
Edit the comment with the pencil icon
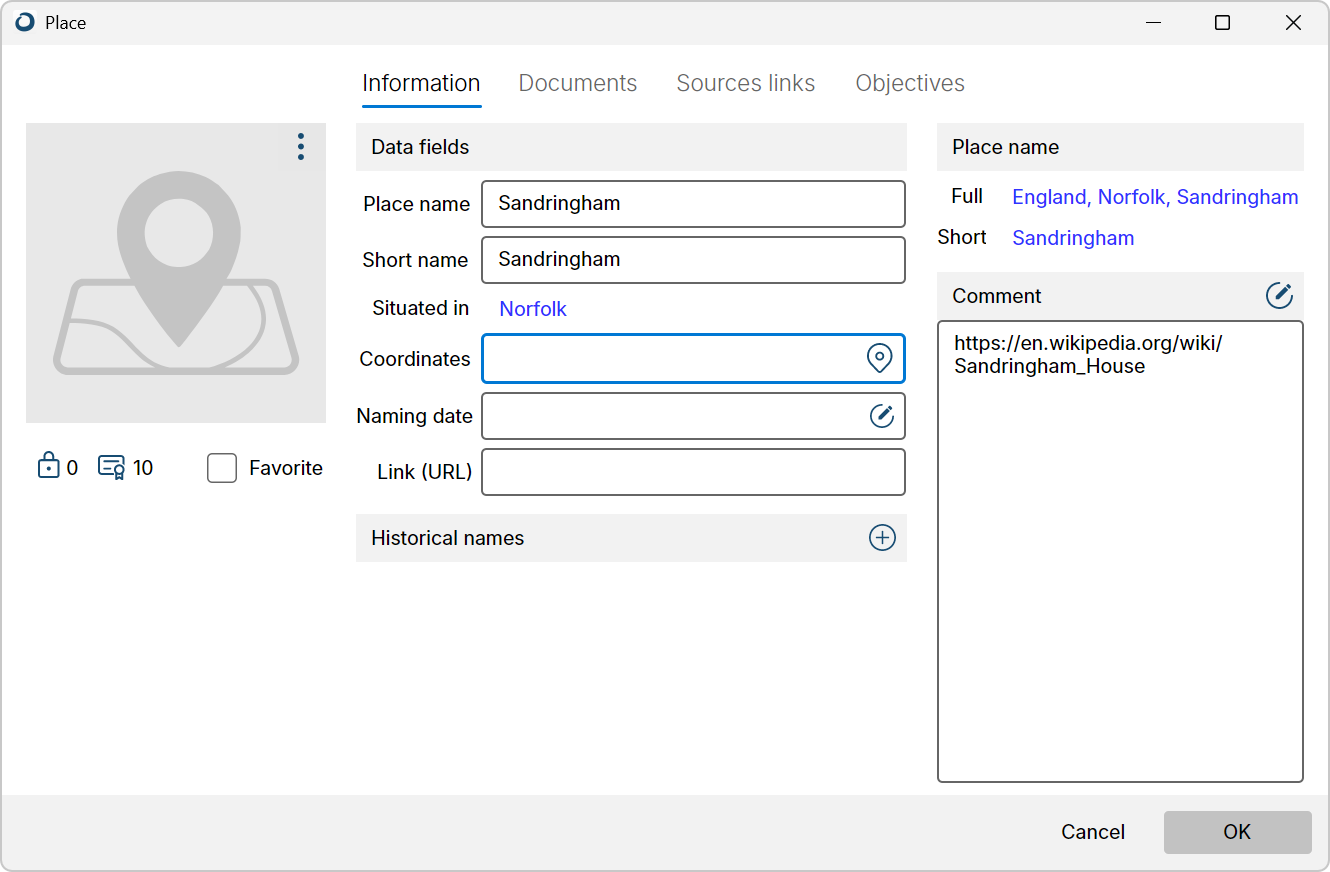click(x=1279, y=295)
